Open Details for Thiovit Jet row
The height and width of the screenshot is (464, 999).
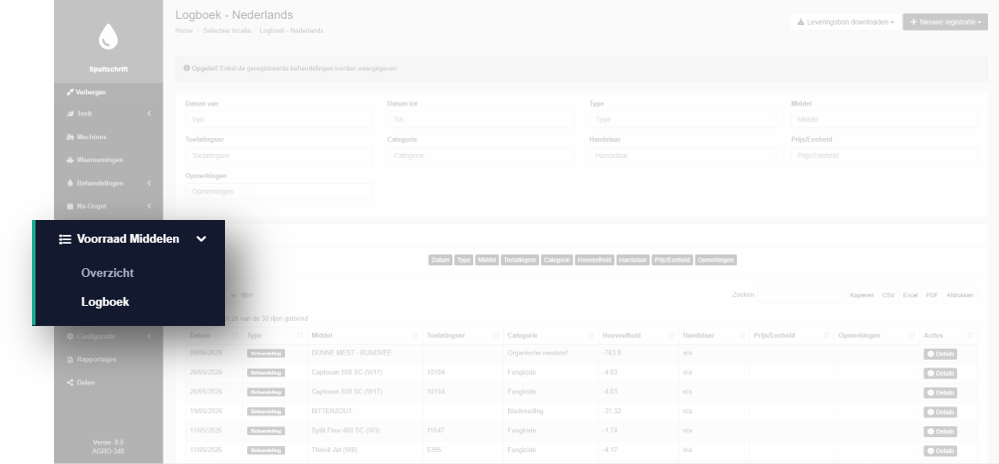(x=940, y=451)
